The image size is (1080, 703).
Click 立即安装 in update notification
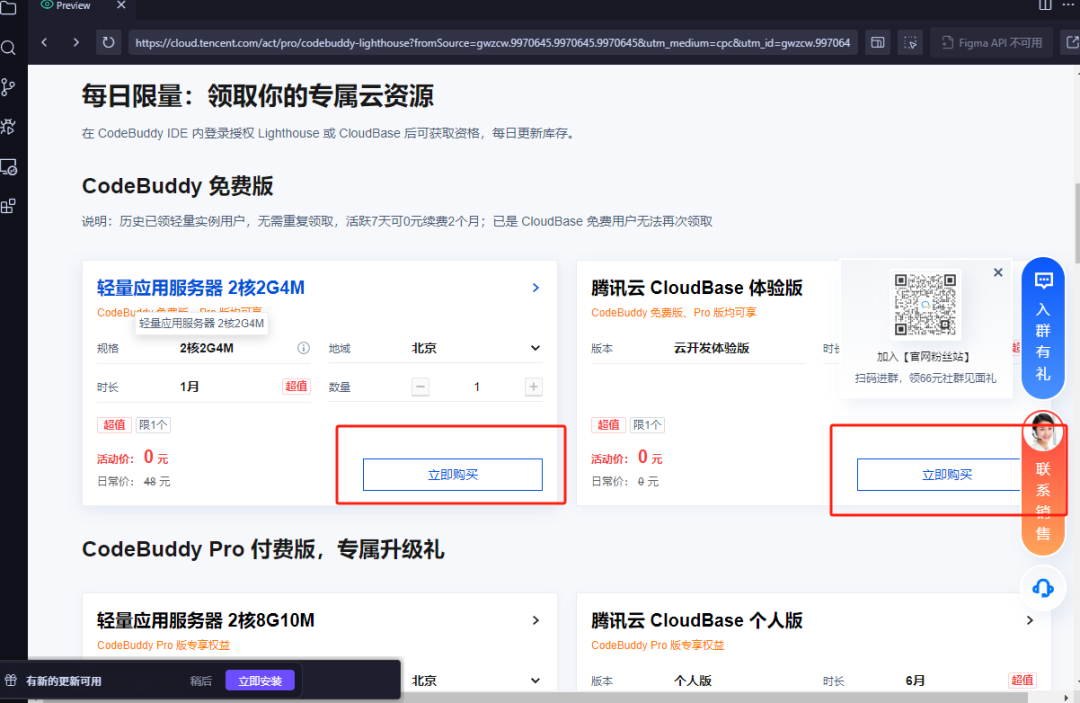point(260,680)
